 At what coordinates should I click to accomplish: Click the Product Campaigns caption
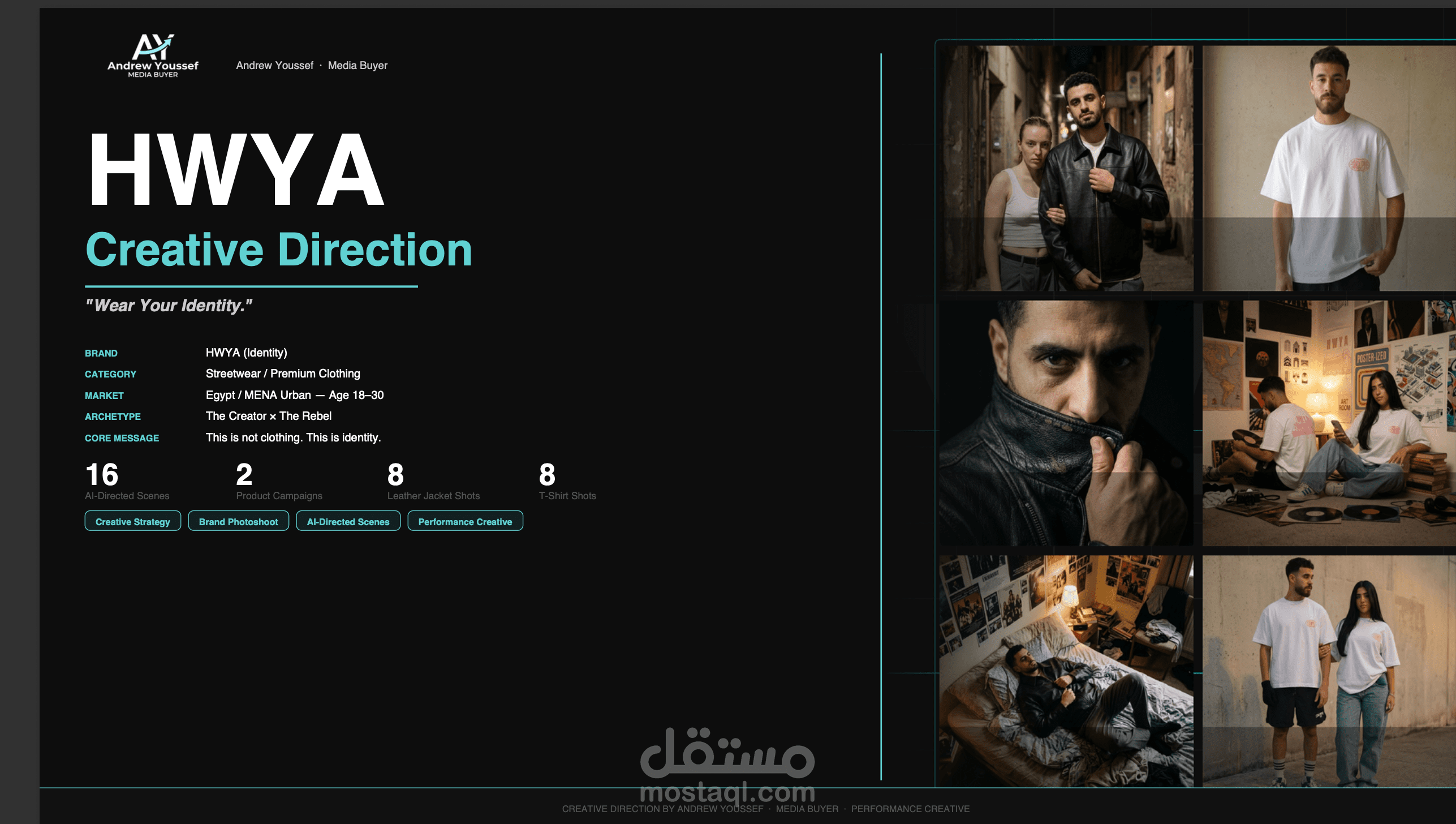click(x=279, y=496)
